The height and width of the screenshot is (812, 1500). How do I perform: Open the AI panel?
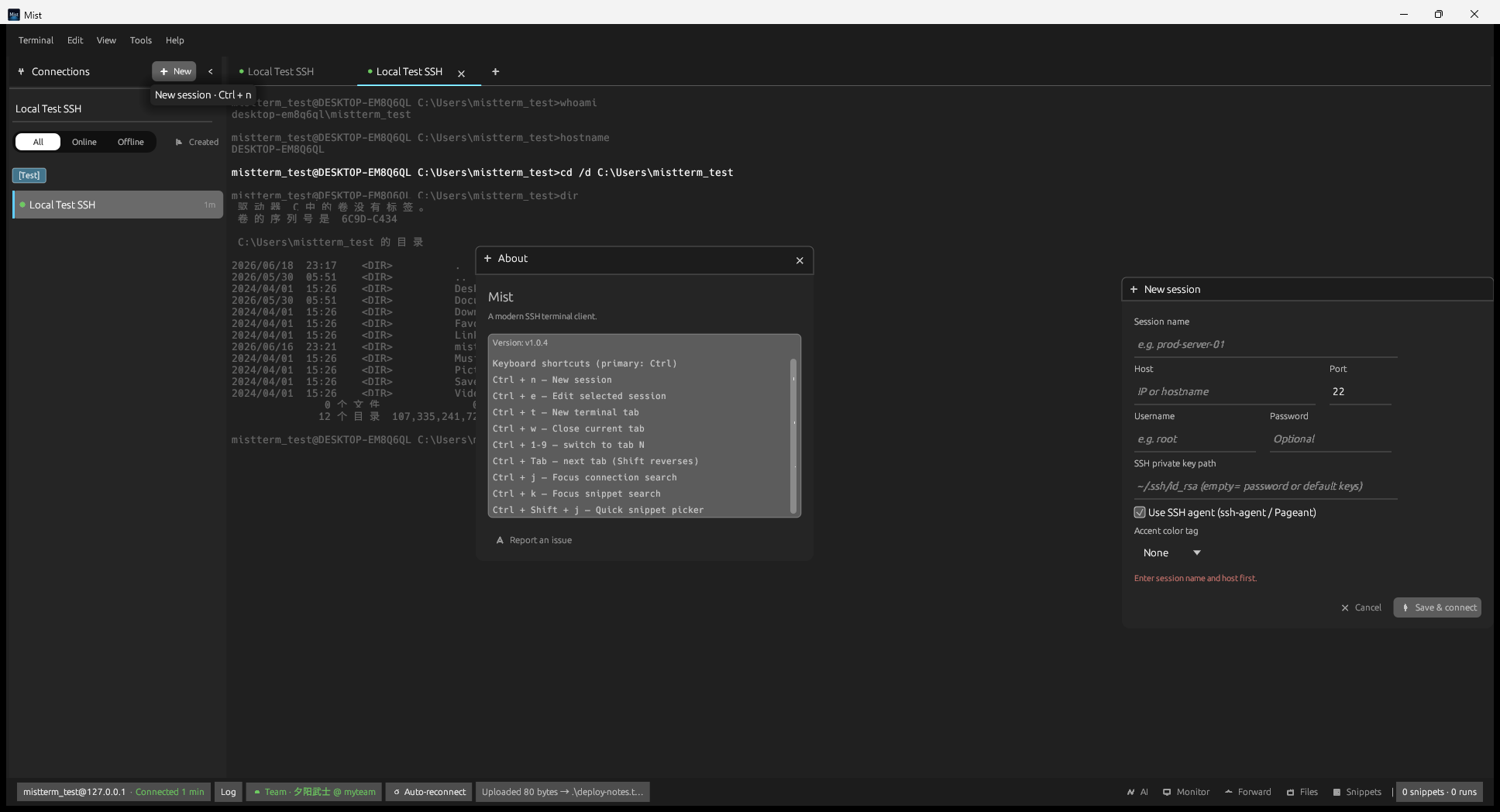coord(1137,792)
